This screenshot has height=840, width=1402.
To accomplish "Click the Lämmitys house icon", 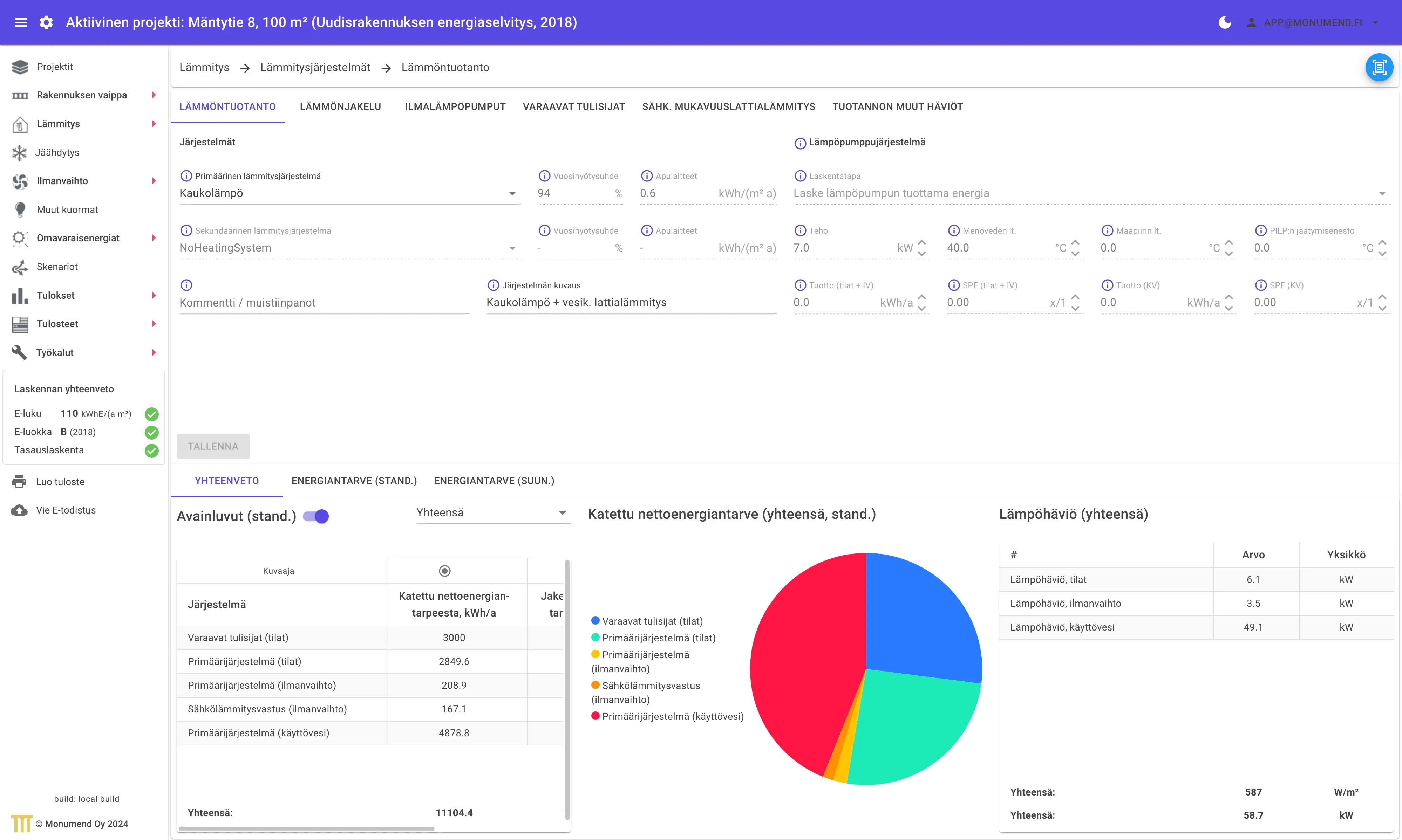I will pos(20,124).
